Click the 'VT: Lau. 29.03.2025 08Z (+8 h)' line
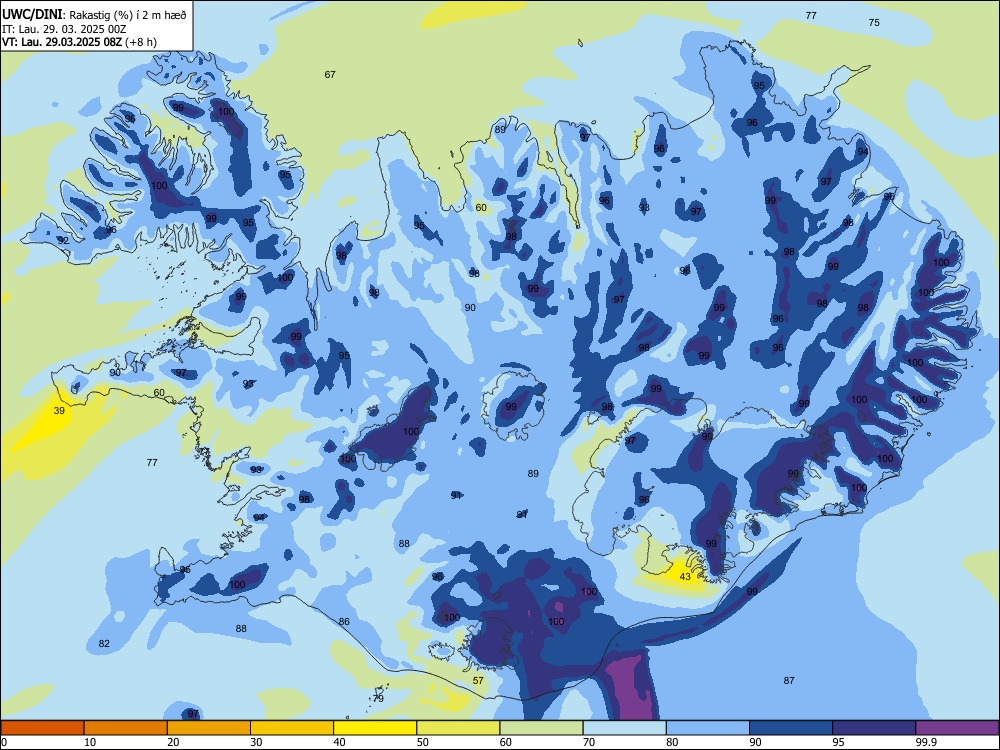 [79, 42]
